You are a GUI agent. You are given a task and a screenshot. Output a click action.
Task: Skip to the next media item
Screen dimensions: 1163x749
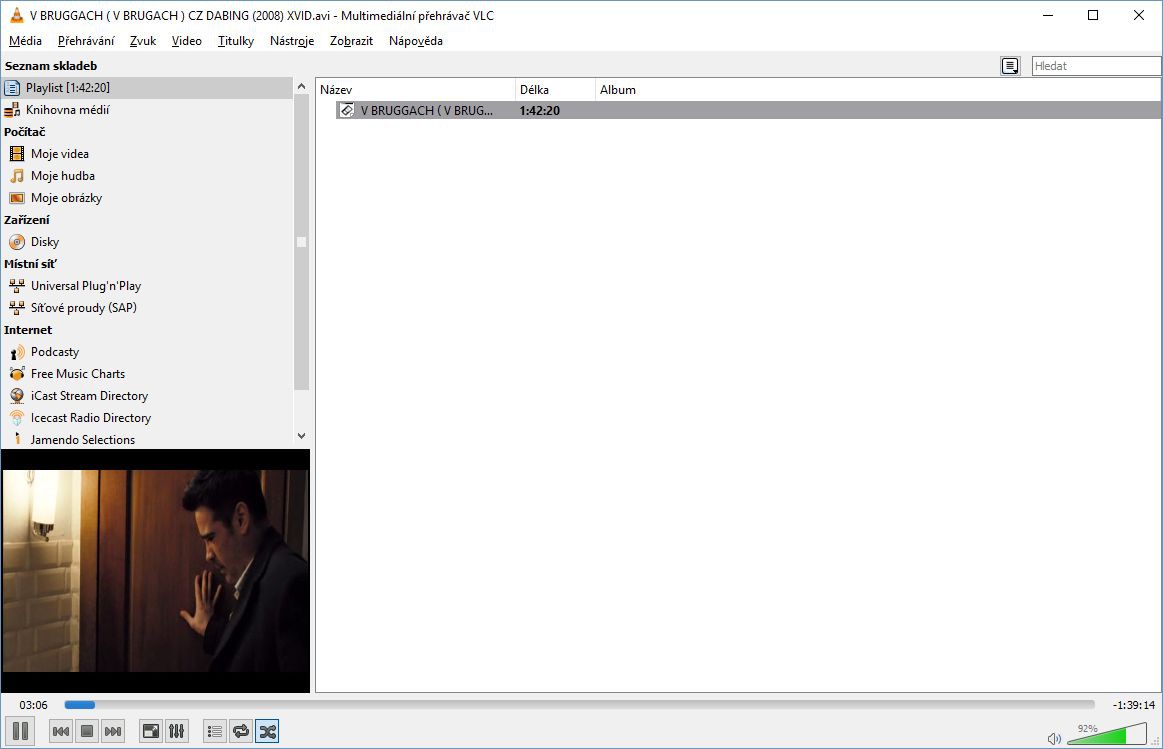tap(113, 731)
